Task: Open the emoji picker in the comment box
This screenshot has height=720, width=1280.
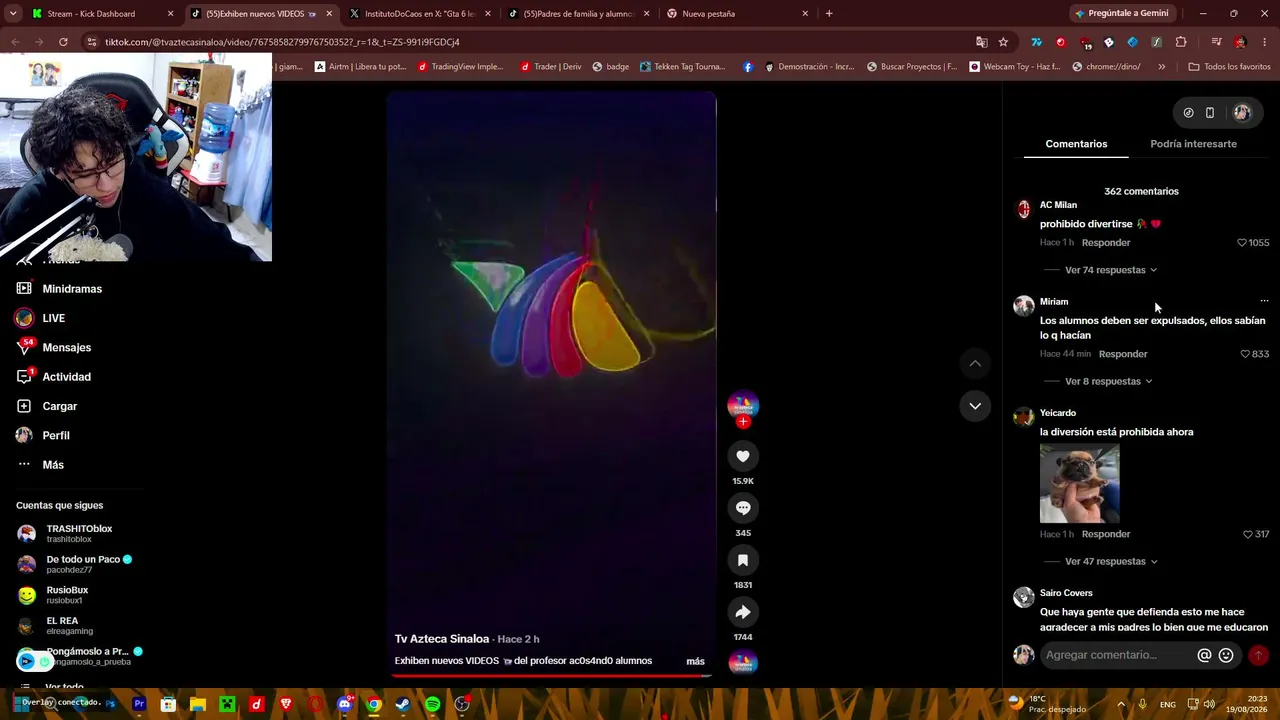Action: [x=1226, y=655]
